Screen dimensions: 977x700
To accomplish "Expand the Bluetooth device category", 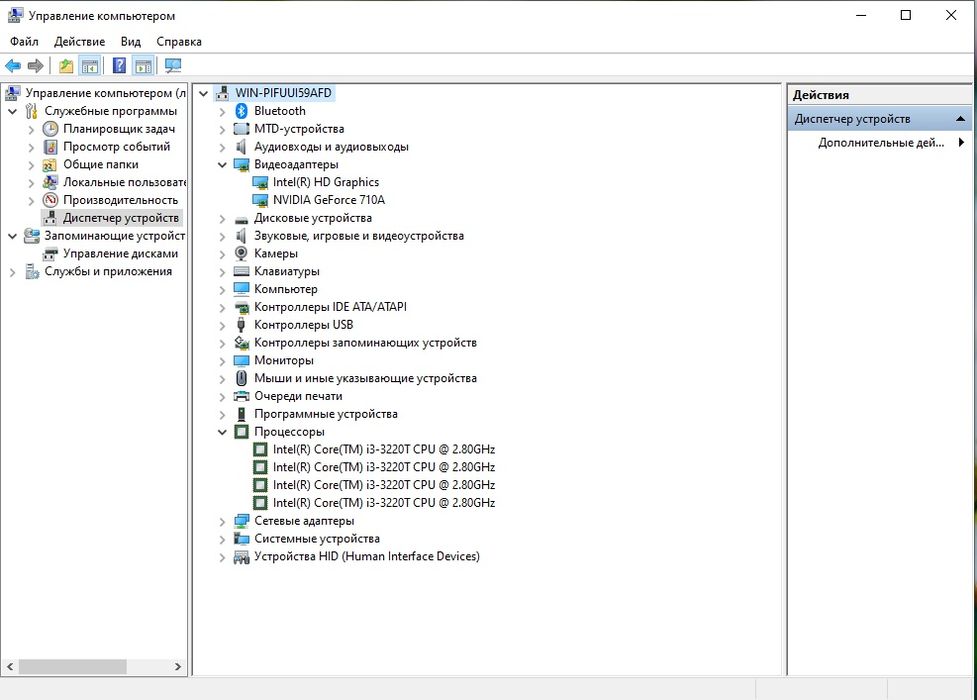I will coord(222,112).
